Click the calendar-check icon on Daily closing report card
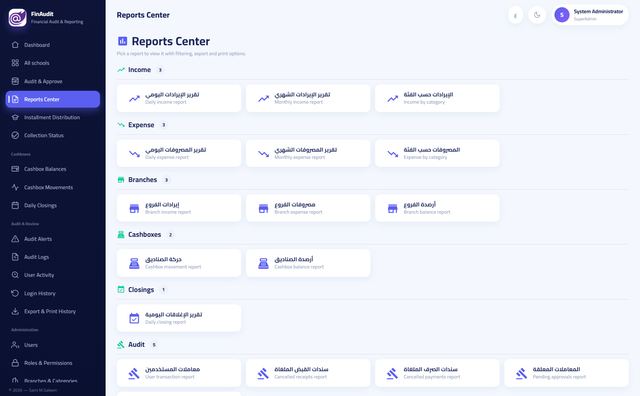The height and width of the screenshot is (396, 640). coord(134,318)
